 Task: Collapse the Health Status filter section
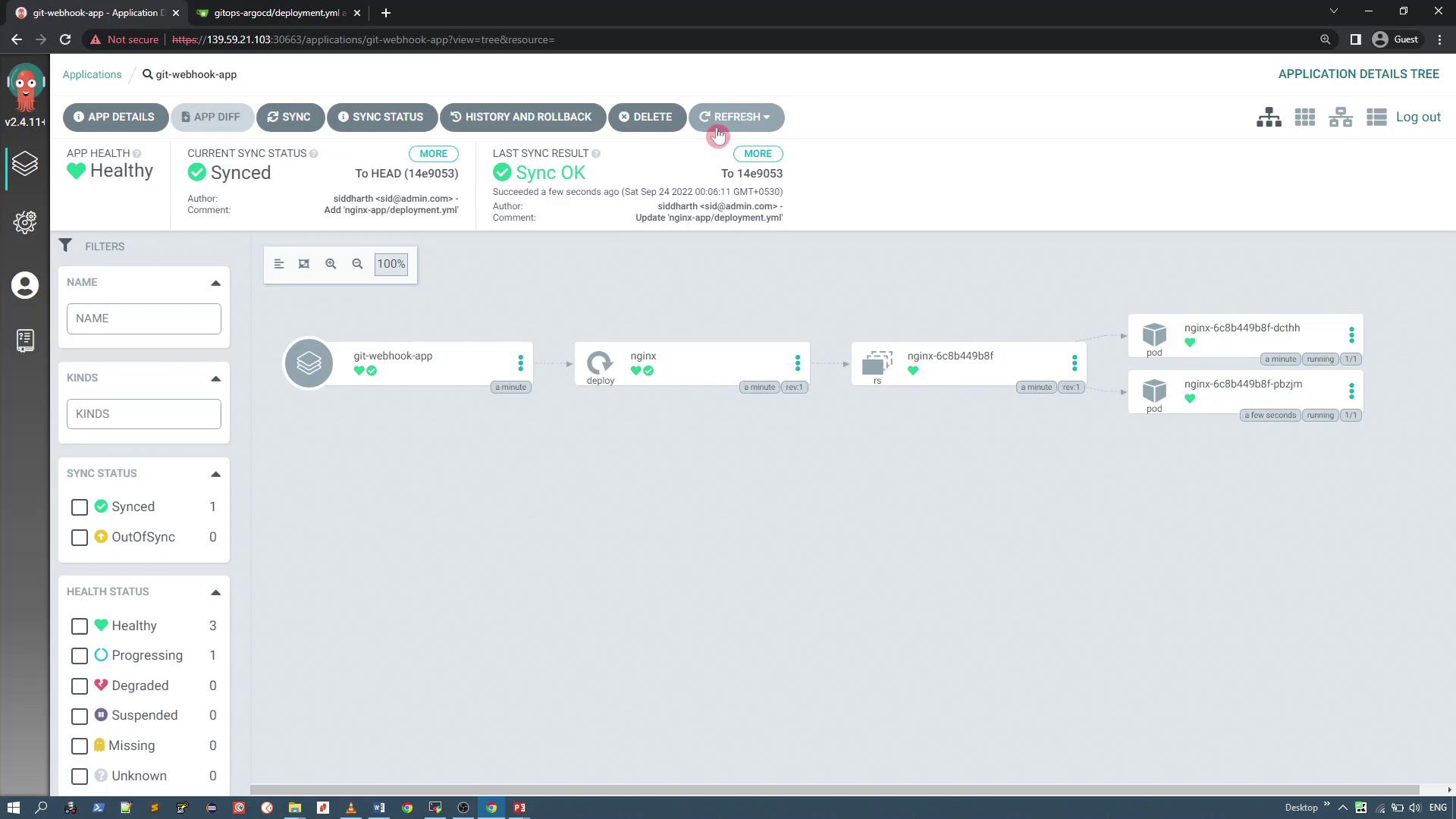215,592
